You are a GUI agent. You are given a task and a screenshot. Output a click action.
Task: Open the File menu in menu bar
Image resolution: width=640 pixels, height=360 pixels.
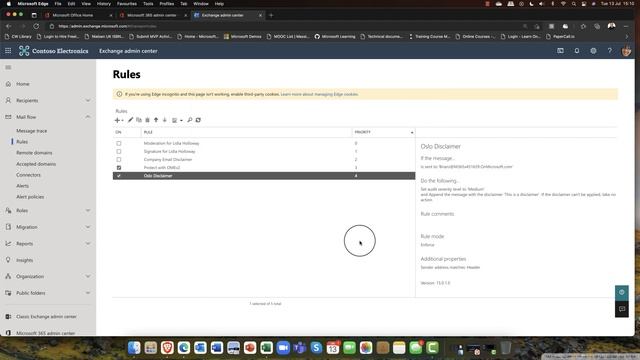(58, 4)
